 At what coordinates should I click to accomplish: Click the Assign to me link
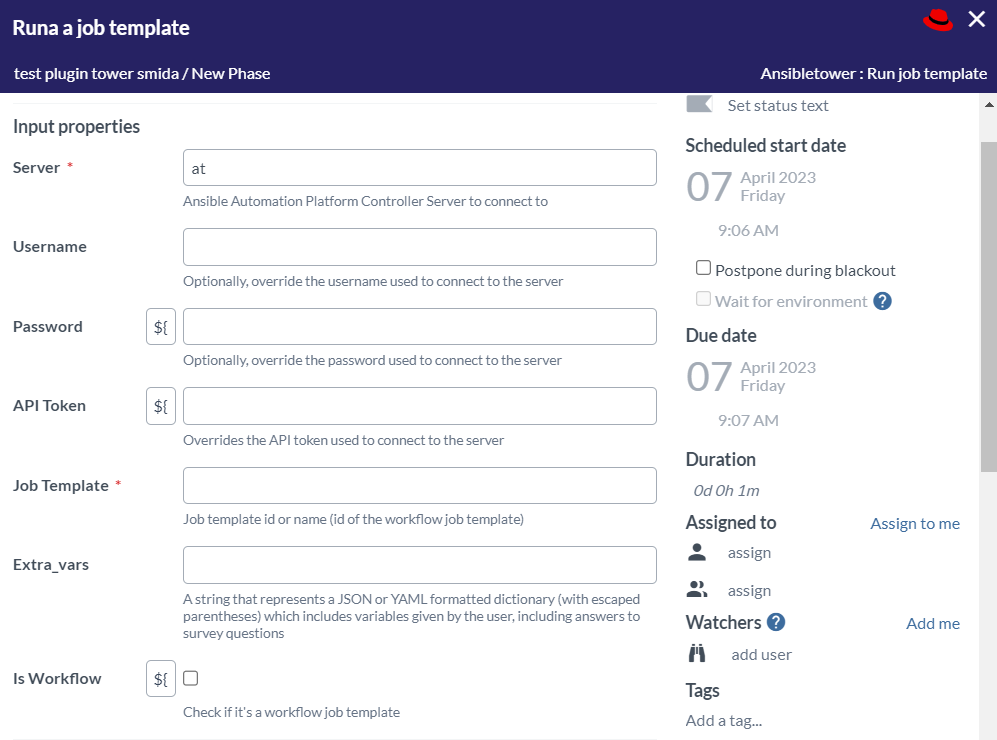point(914,523)
